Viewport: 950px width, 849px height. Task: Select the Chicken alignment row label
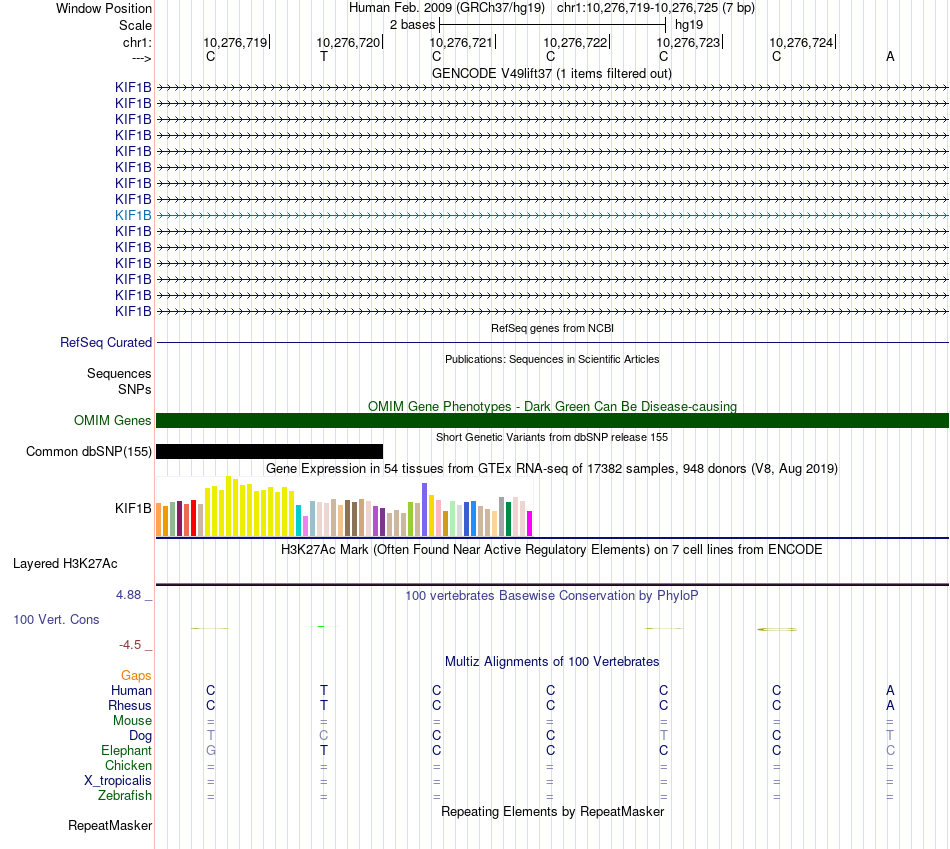coord(128,766)
